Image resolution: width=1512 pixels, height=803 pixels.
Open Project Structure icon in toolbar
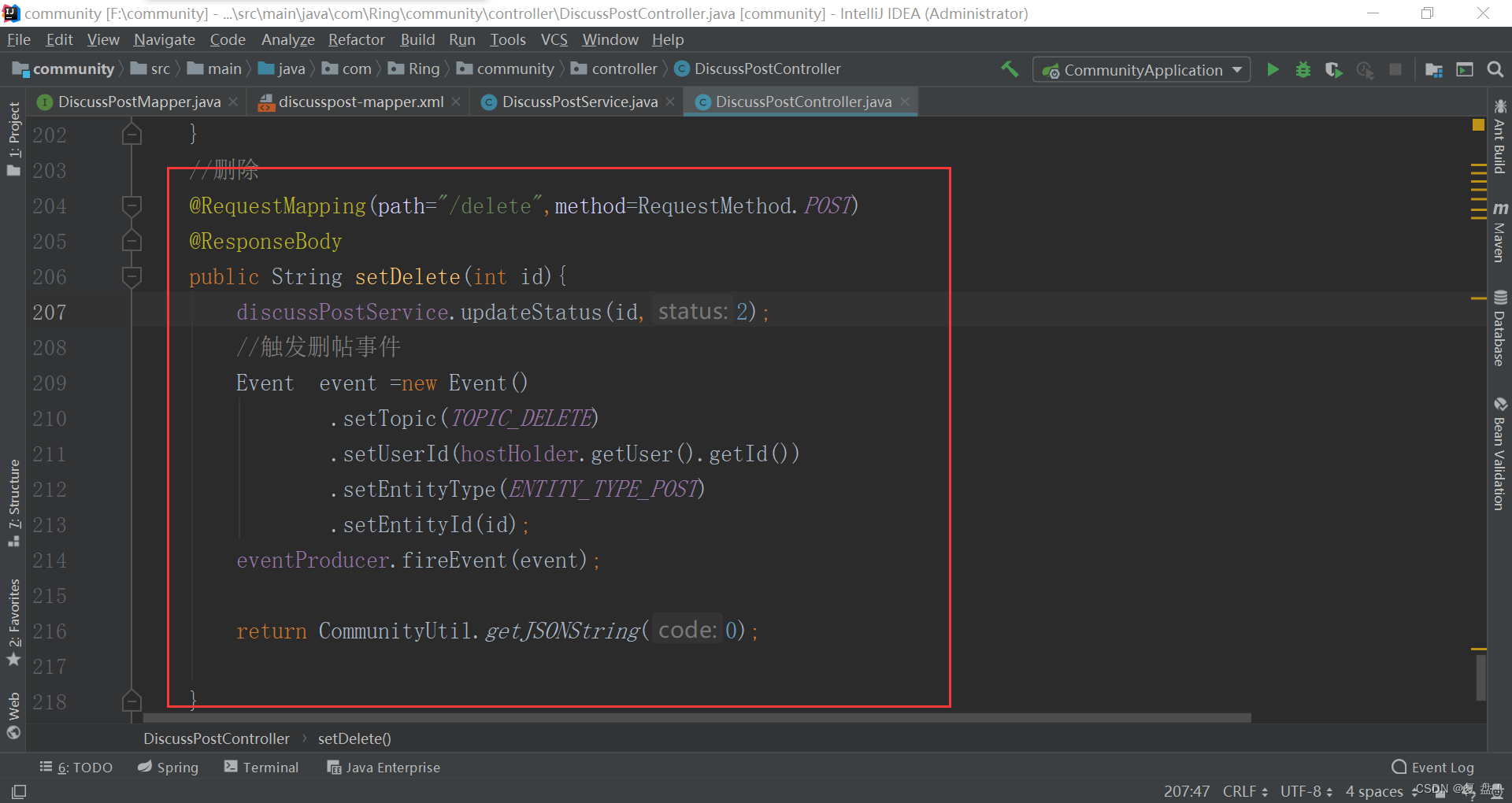tap(1434, 69)
